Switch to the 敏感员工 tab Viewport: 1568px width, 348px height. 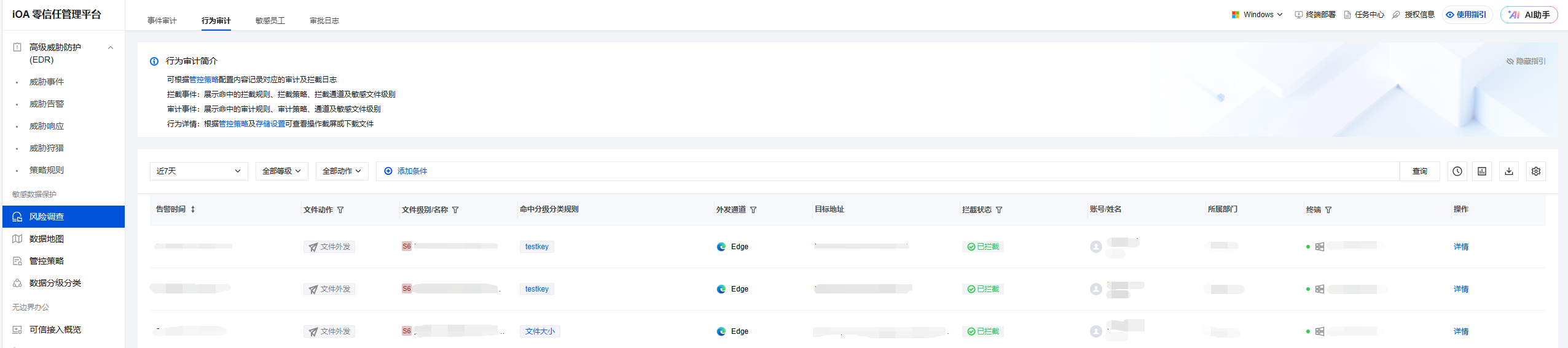pos(270,21)
